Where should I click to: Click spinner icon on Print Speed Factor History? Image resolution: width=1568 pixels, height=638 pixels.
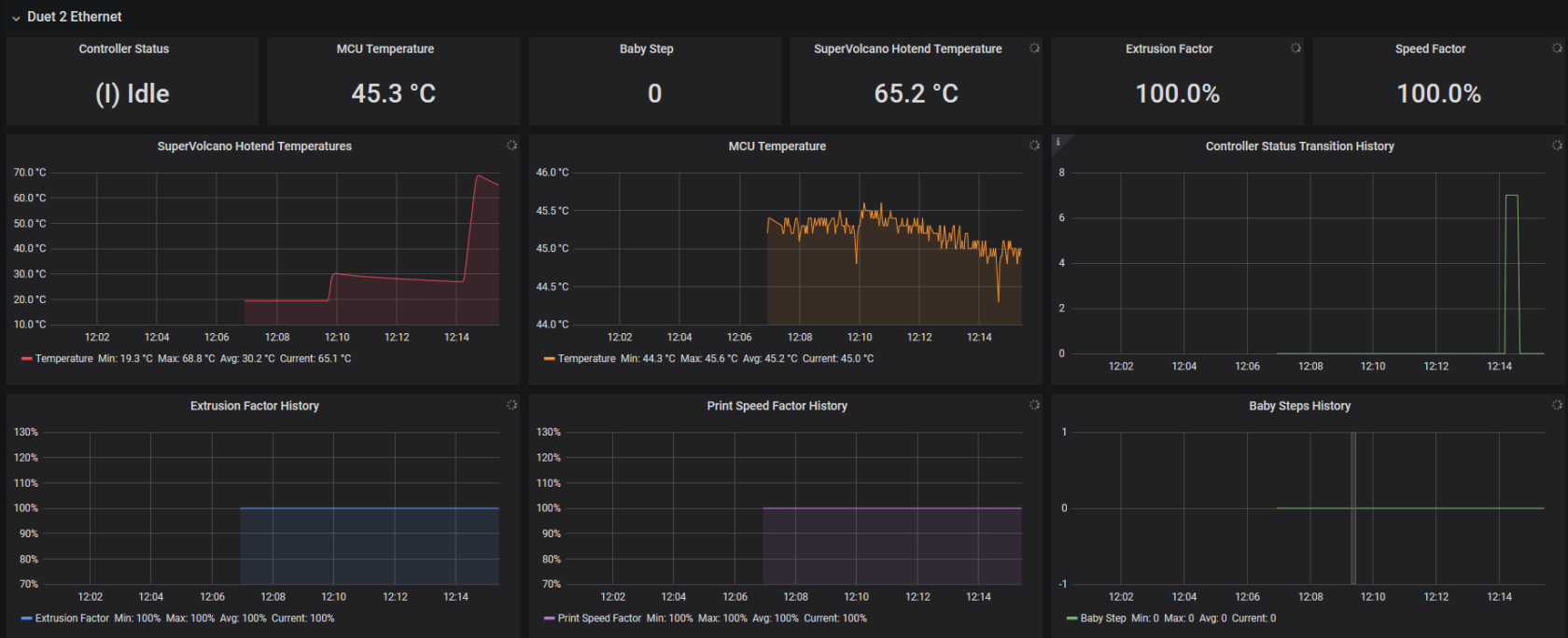pos(1034,405)
